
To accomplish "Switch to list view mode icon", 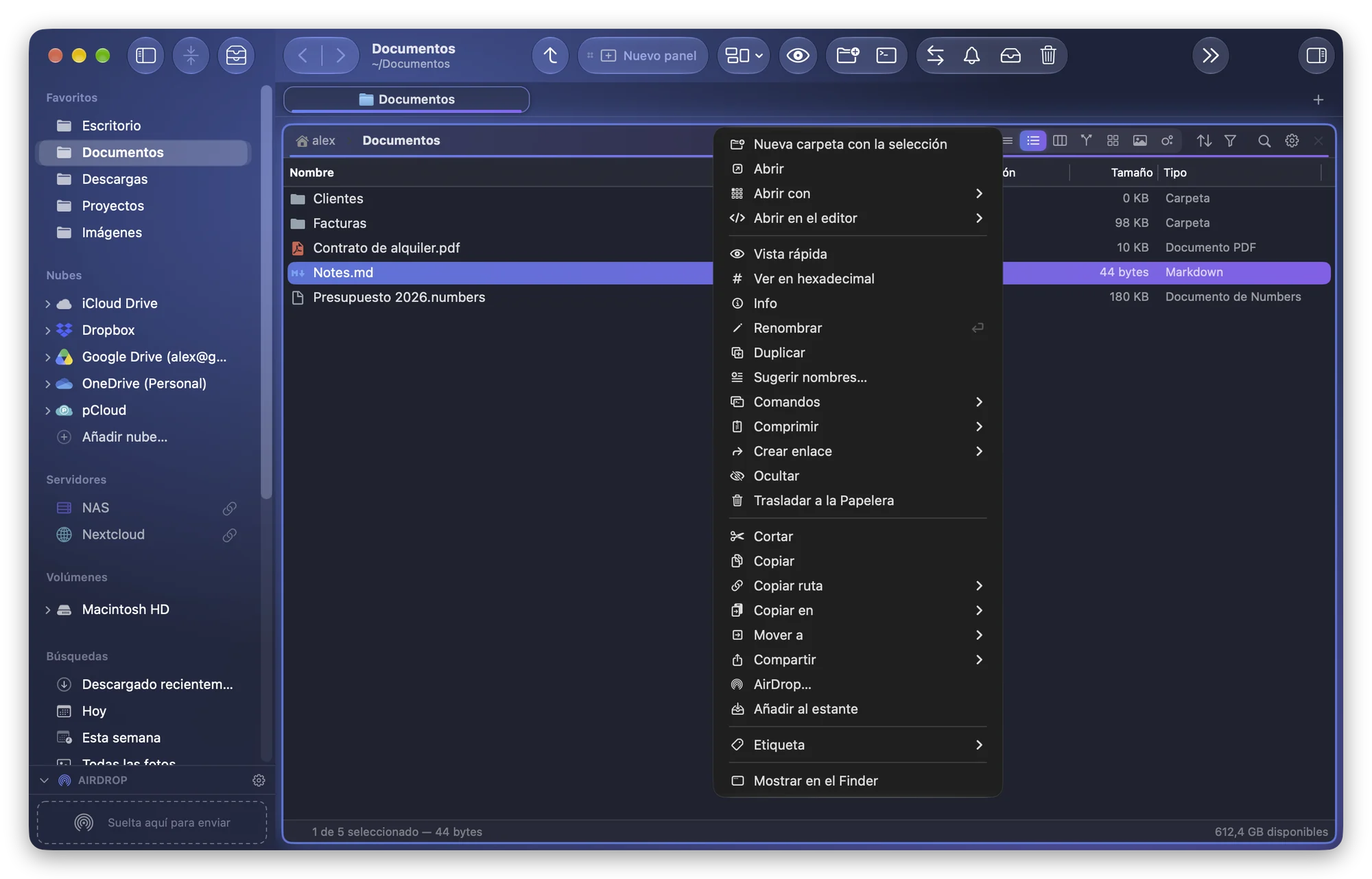I will pos(1032,141).
